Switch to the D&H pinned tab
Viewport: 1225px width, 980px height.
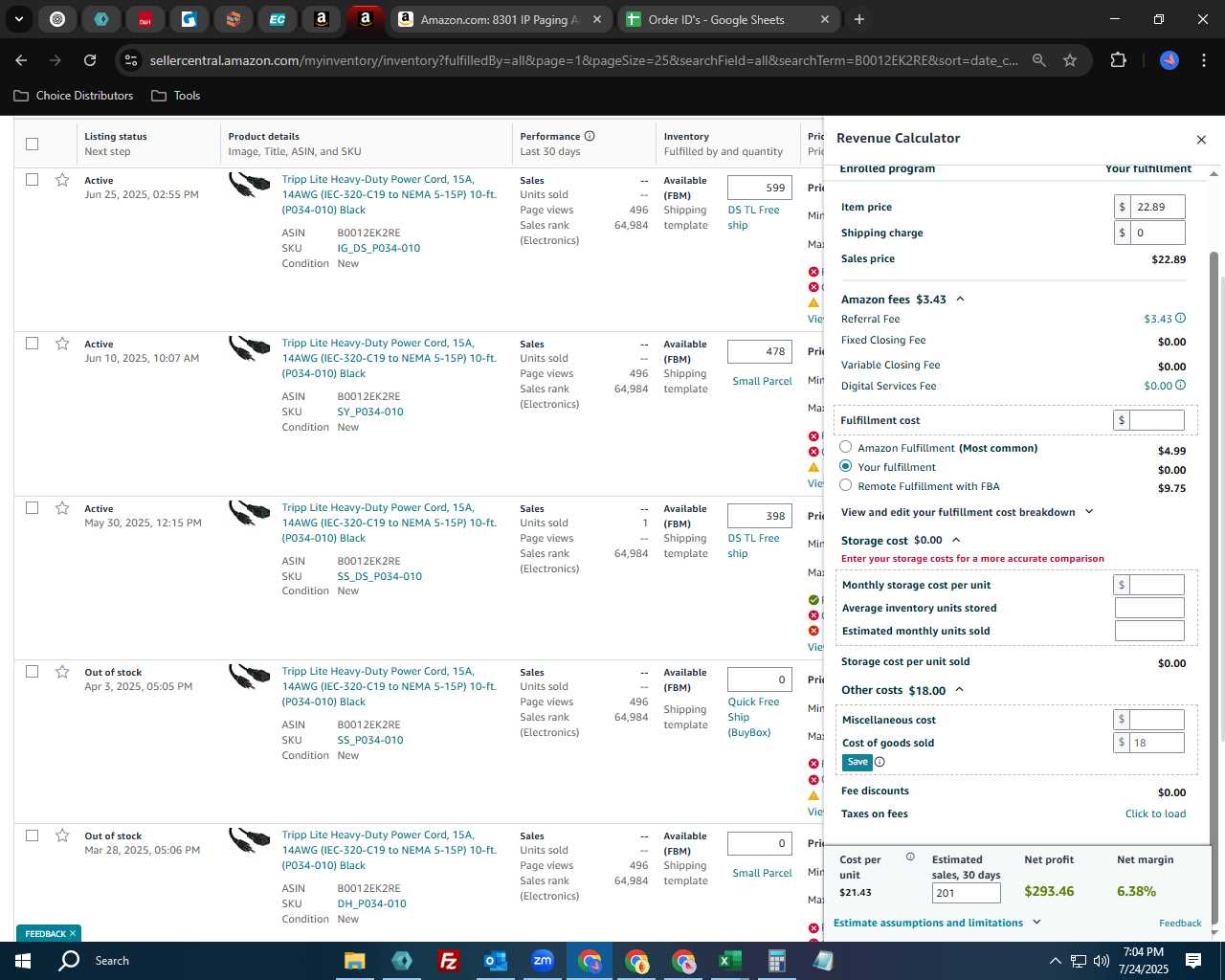pyautogui.click(x=145, y=19)
